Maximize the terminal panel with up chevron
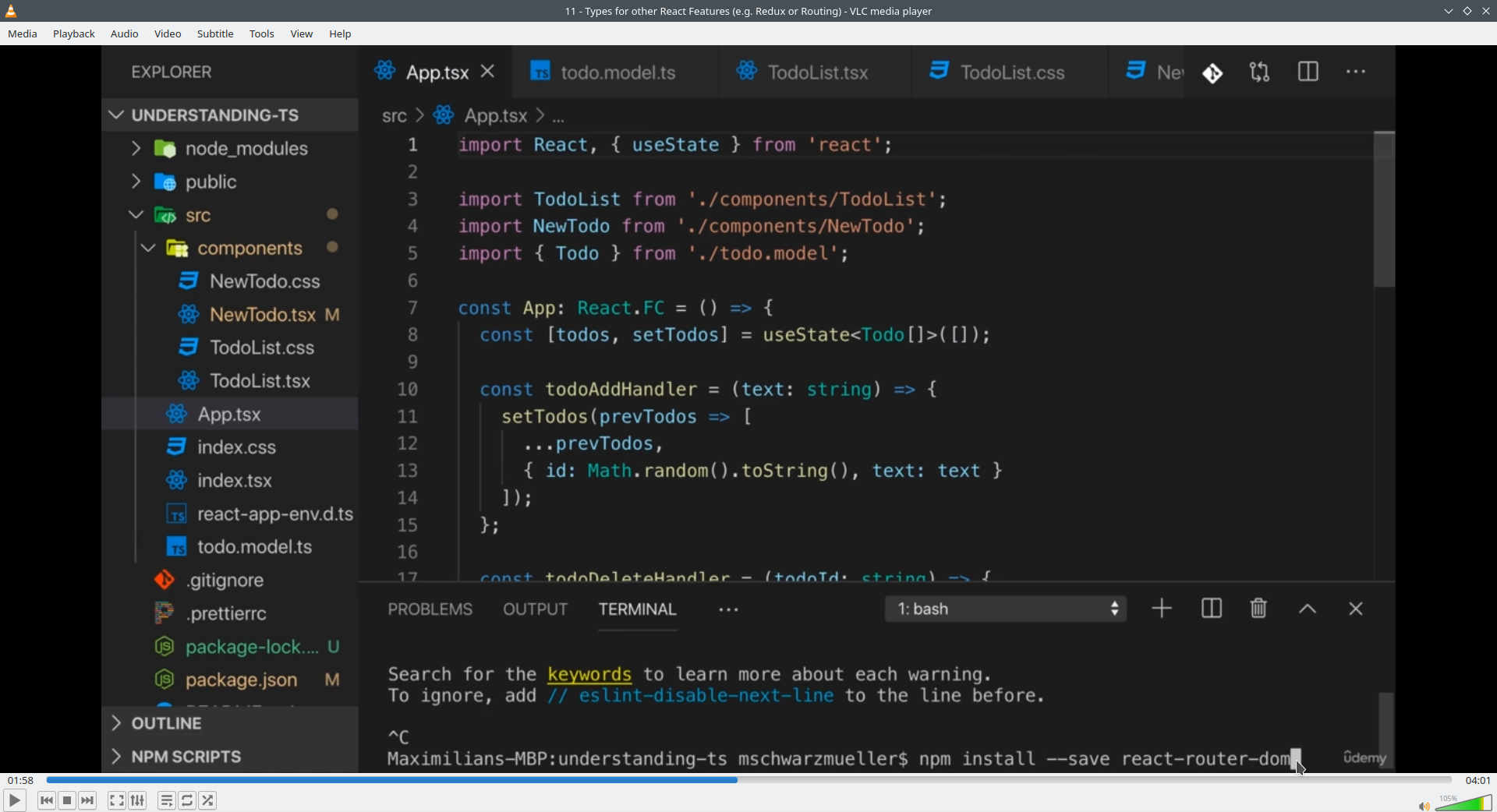The width and height of the screenshot is (1497, 812). (x=1308, y=609)
